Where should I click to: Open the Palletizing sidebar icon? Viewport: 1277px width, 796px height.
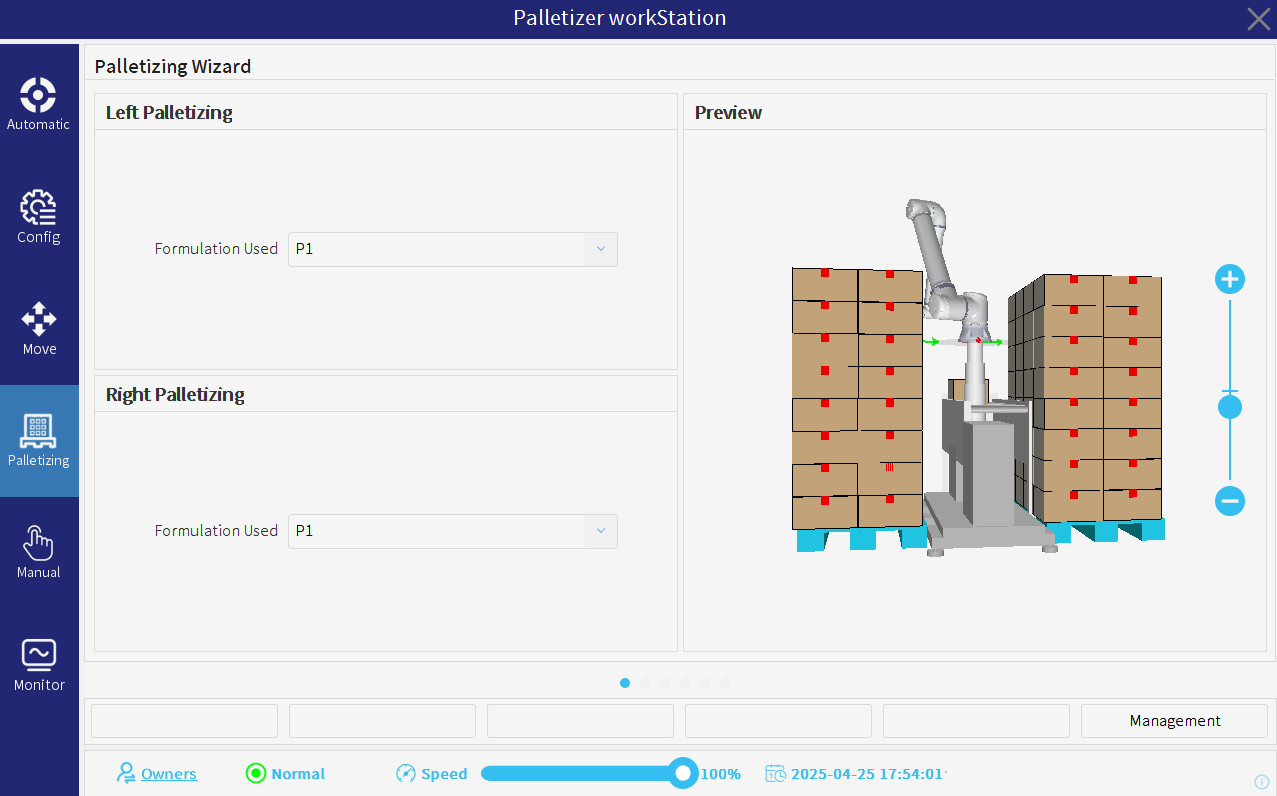[39, 431]
